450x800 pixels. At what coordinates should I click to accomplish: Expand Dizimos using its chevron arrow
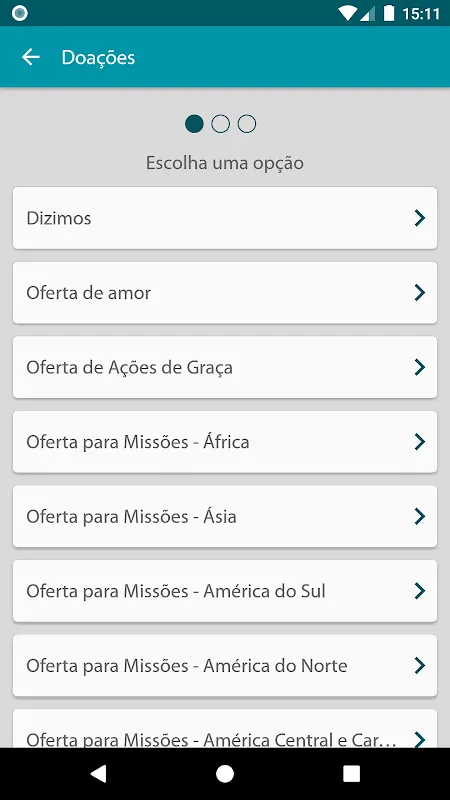pyautogui.click(x=419, y=218)
